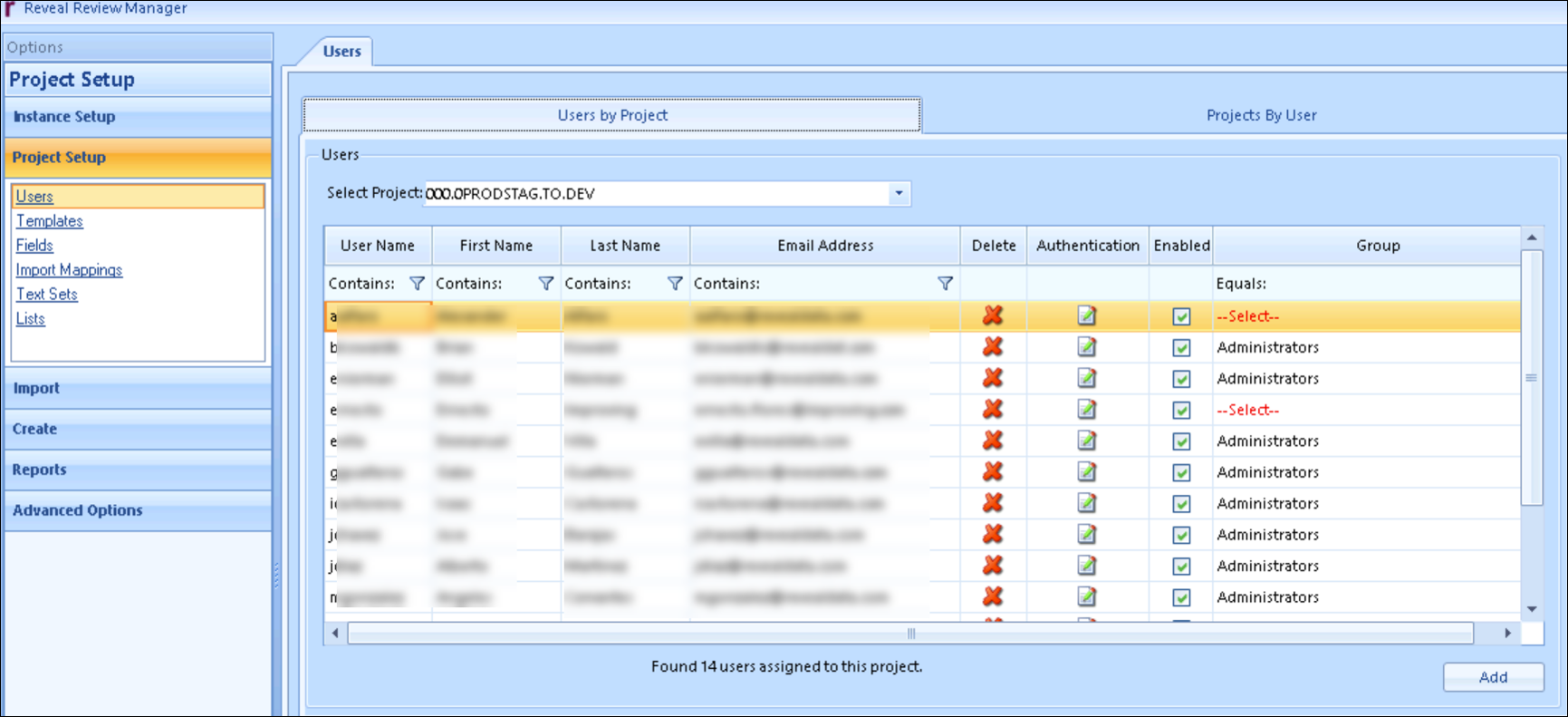Set group on unhighlighted red --Select-- cell
The width and height of the screenshot is (1568, 717).
[x=1366, y=410]
